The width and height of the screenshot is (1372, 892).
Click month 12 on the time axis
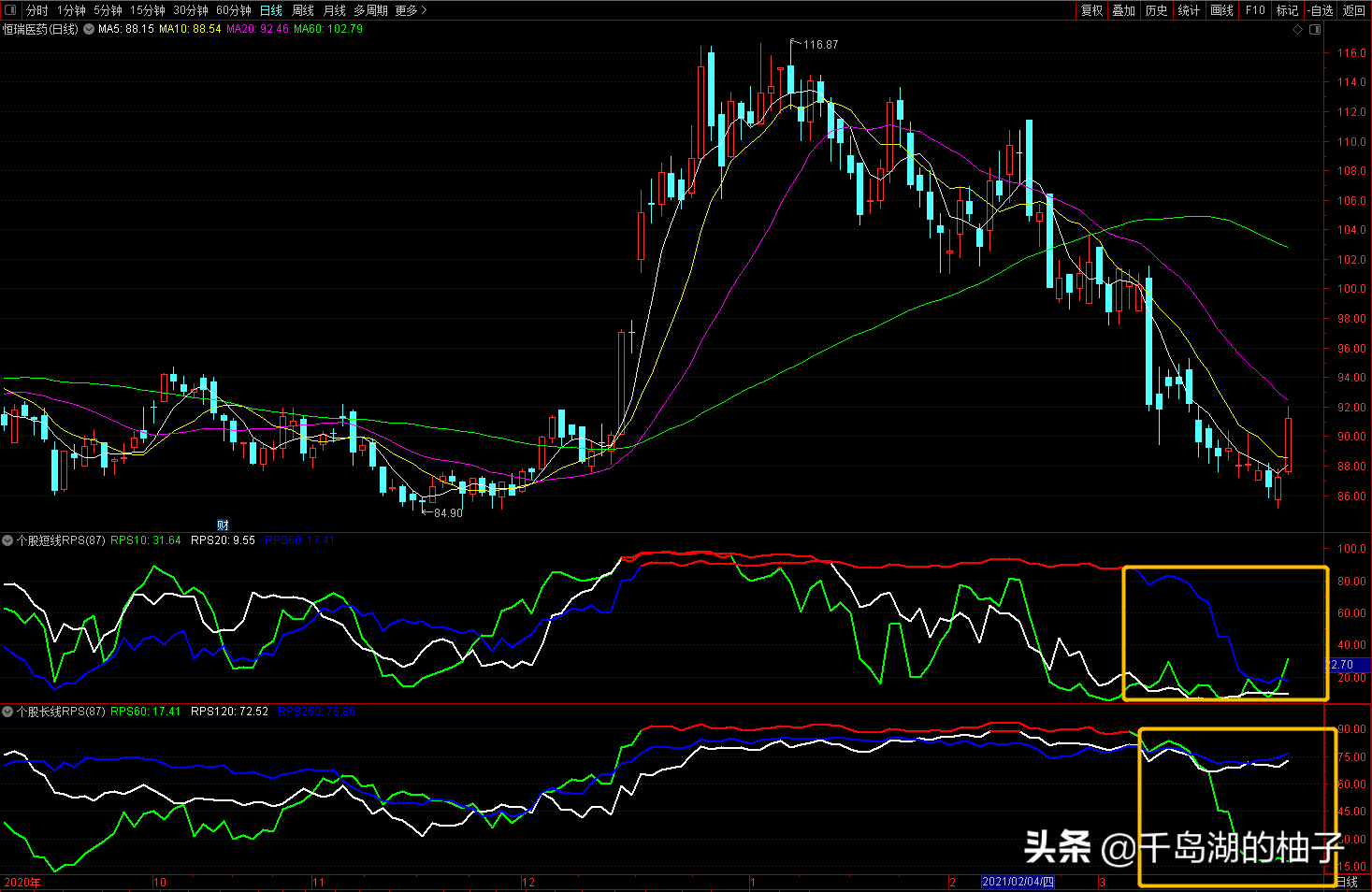tap(529, 882)
